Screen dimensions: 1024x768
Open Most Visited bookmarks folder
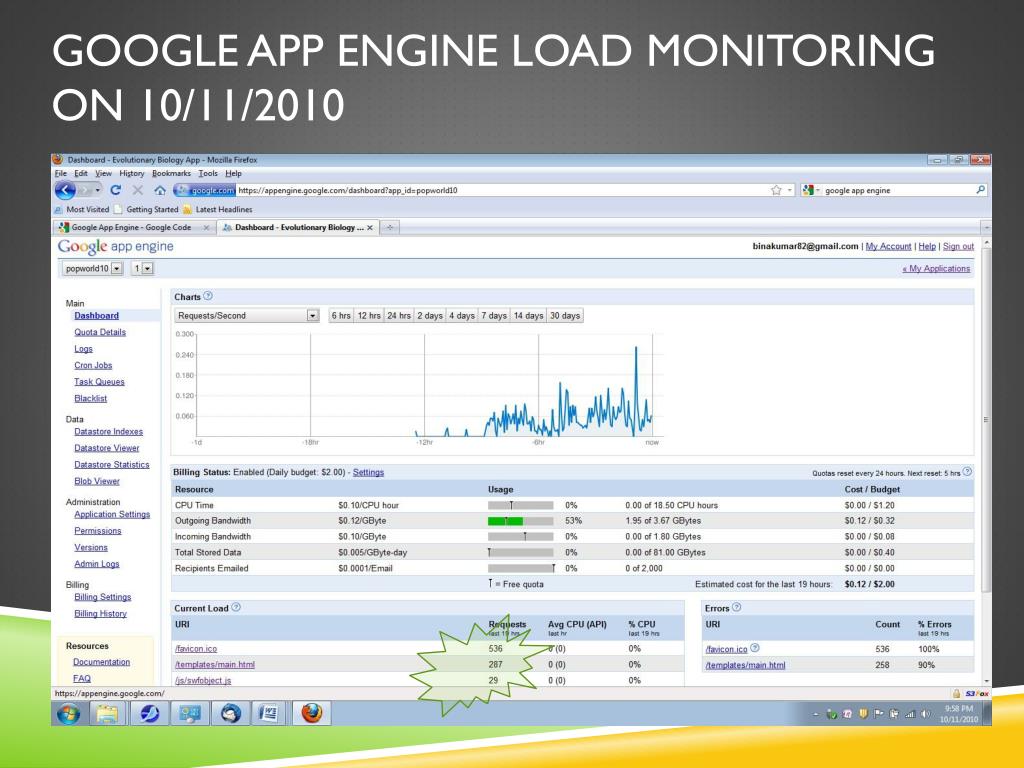pos(82,210)
